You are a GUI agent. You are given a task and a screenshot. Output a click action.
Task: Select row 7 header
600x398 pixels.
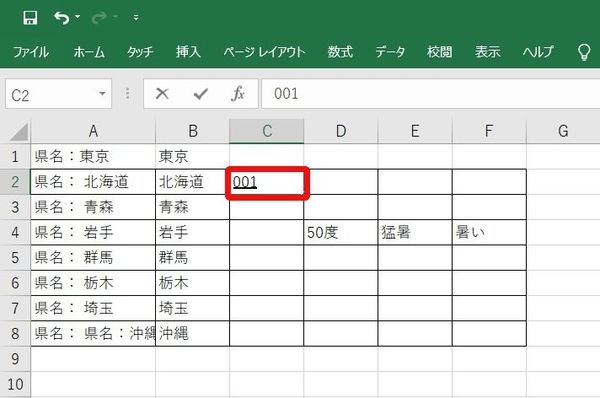[15, 308]
